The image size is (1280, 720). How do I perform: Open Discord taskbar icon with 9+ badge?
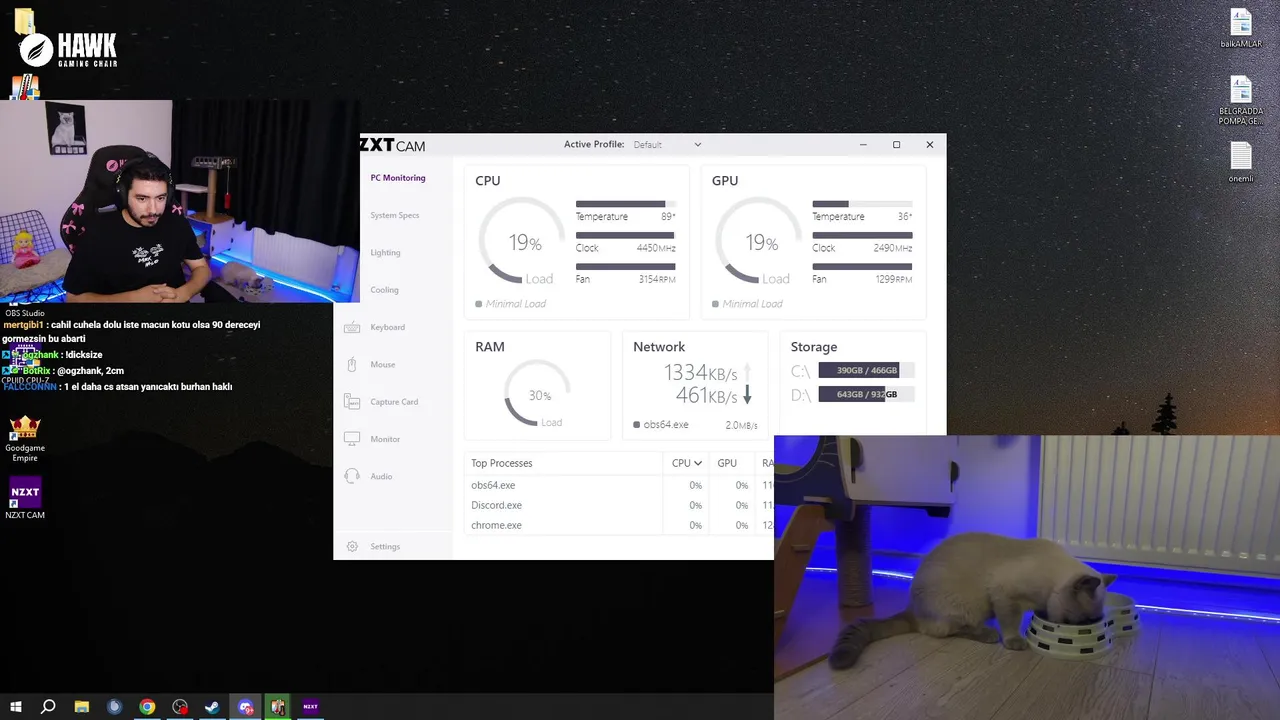click(246, 707)
